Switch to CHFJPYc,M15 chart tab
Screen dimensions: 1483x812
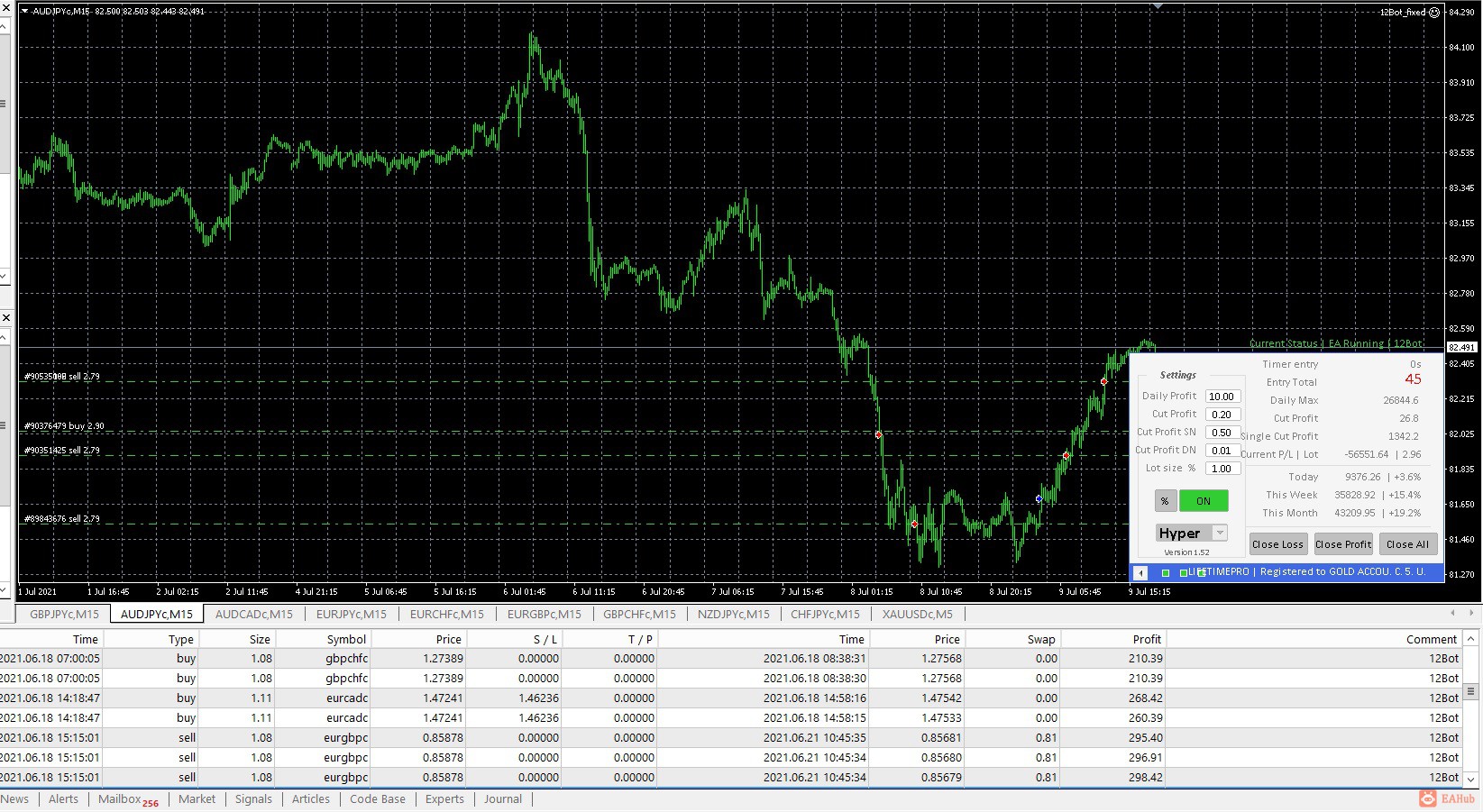tap(826, 614)
